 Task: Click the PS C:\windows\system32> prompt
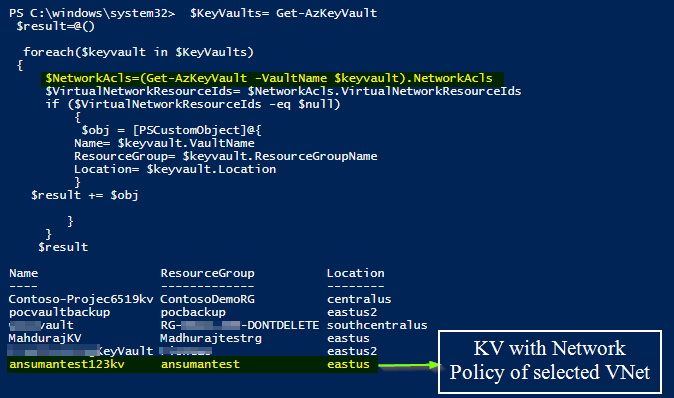tap(92, 13)
